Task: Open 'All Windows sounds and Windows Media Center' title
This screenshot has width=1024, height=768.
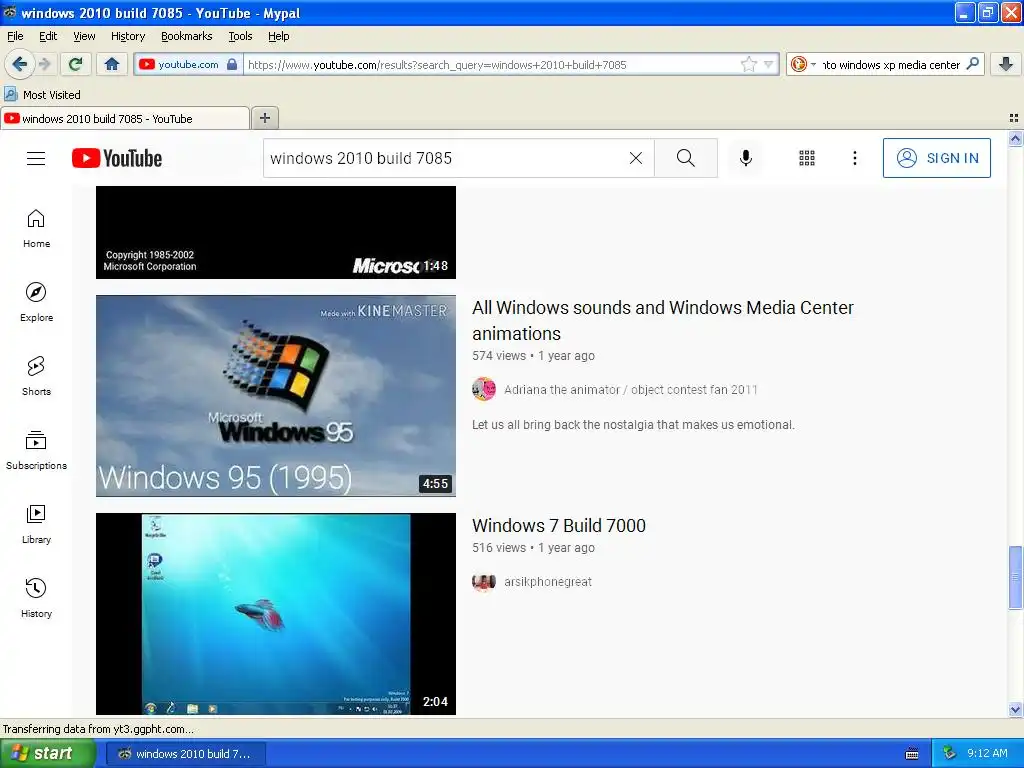Action: [663, 321]
